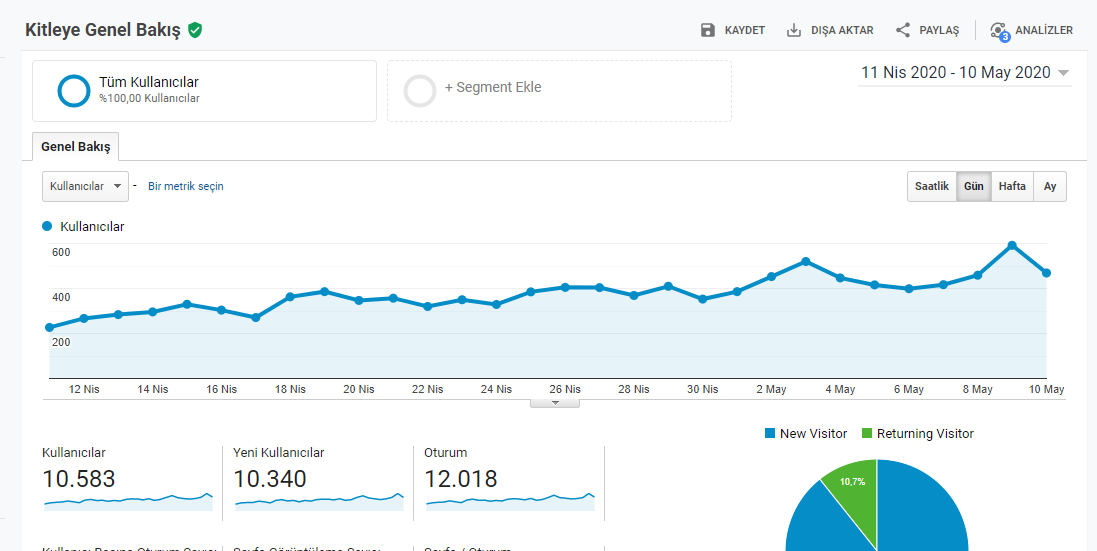Click the 18 Nis axis label

(x=290, y=389)
